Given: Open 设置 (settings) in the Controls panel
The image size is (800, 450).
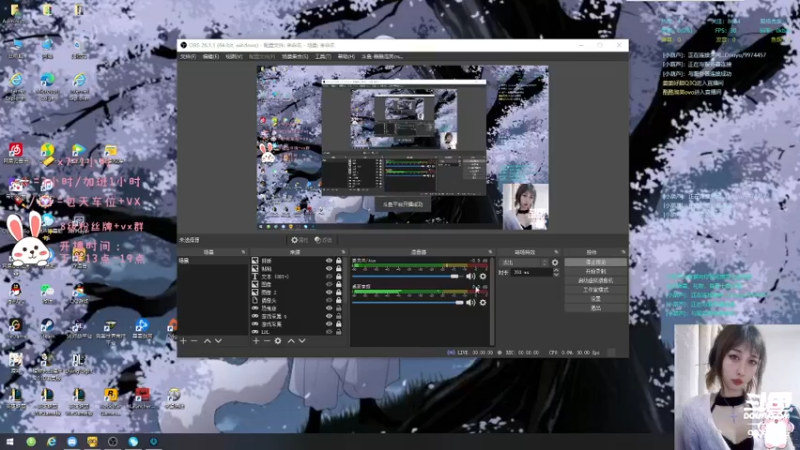Looking at the screenshot, I should (x=595, y=299).
